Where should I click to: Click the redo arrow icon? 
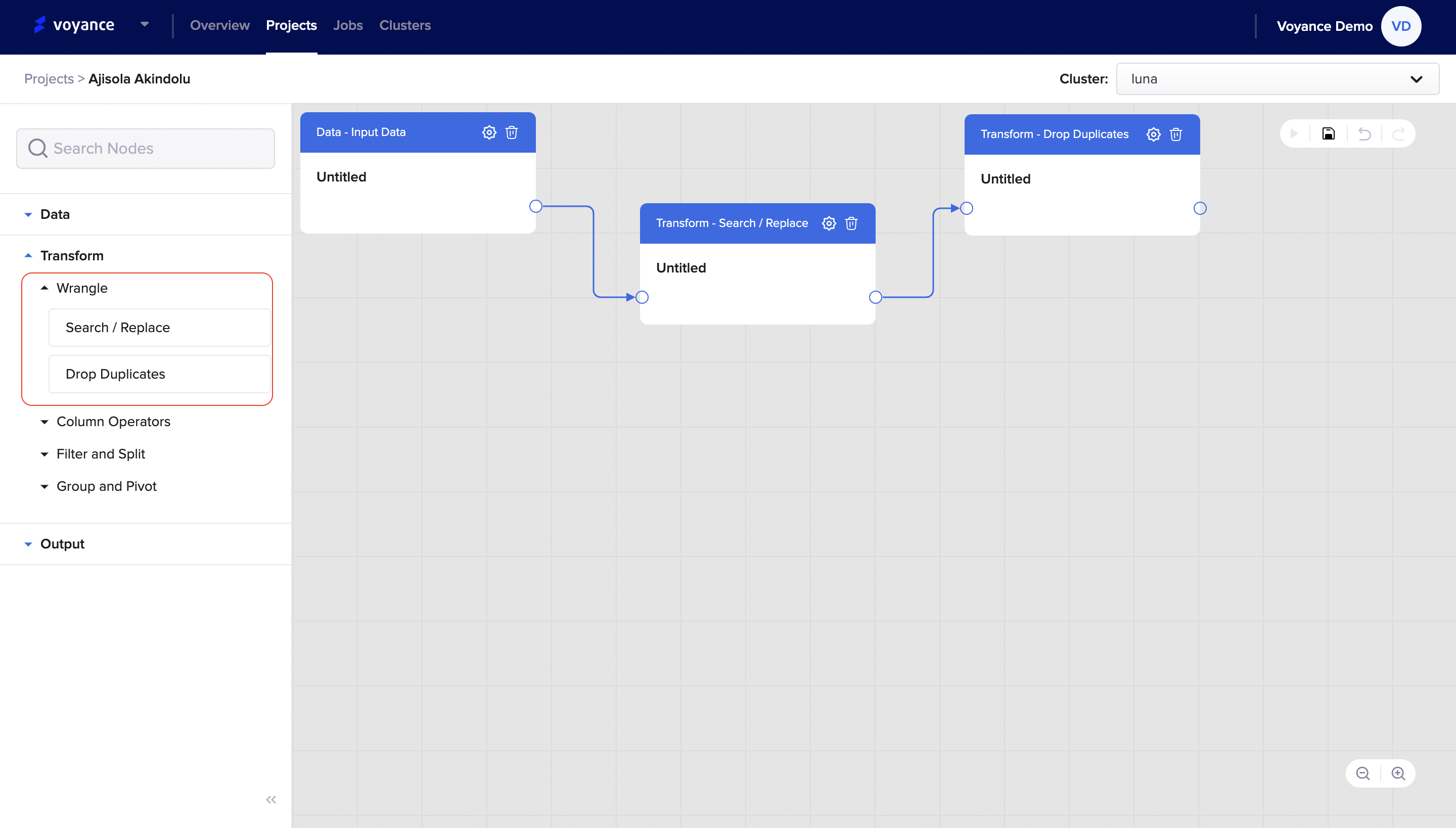point(1398,134)
